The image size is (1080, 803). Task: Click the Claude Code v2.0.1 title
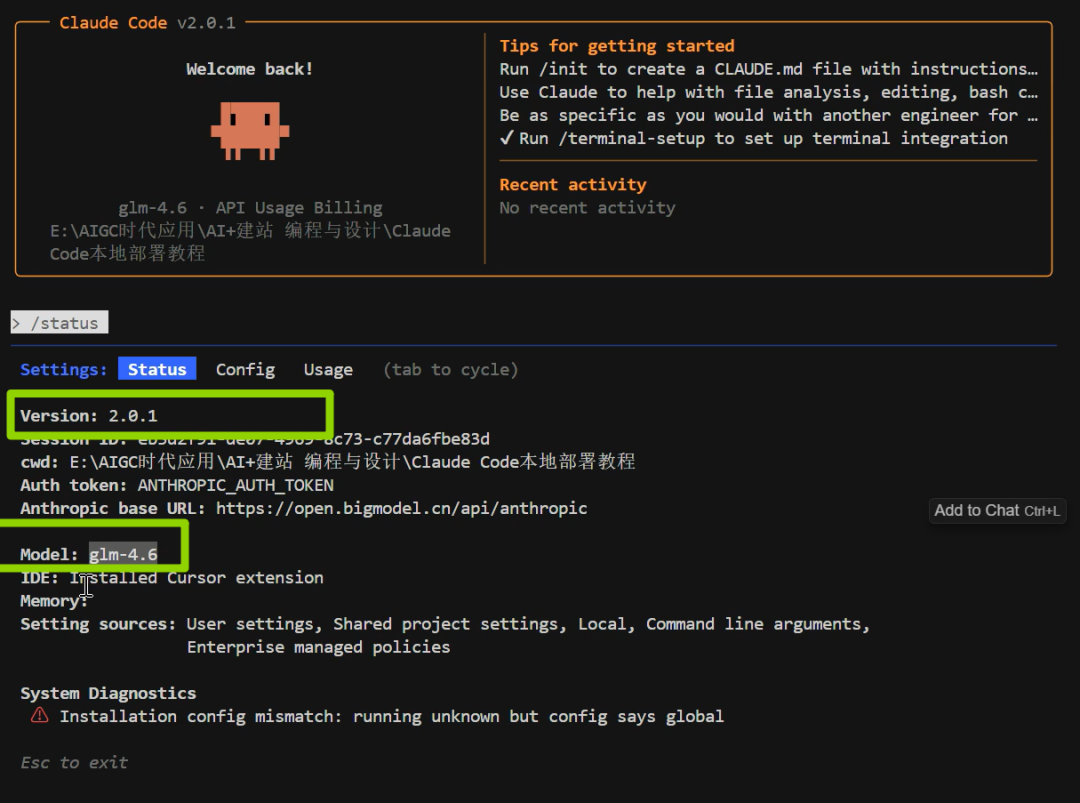(x=147, y=23)
